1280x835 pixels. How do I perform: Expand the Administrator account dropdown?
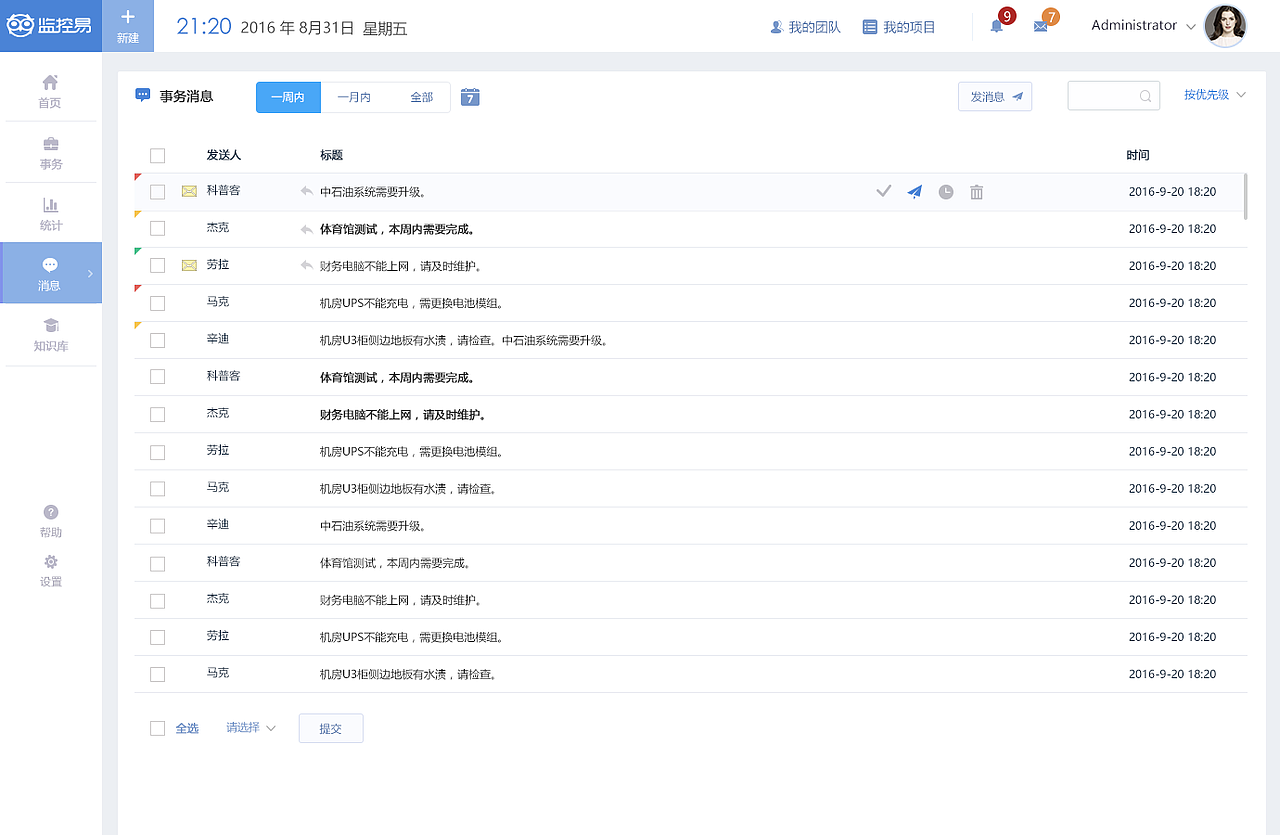(x=1190, y=27)
